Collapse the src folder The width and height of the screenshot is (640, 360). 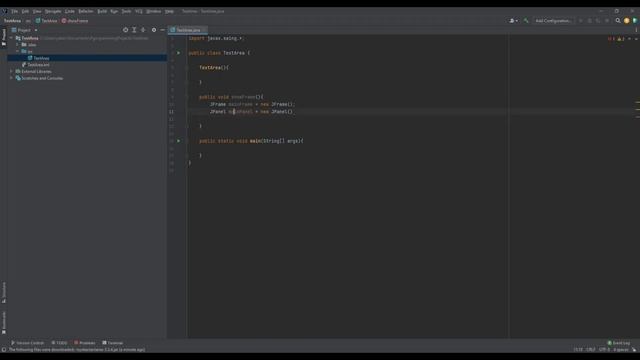pos(18,51)
